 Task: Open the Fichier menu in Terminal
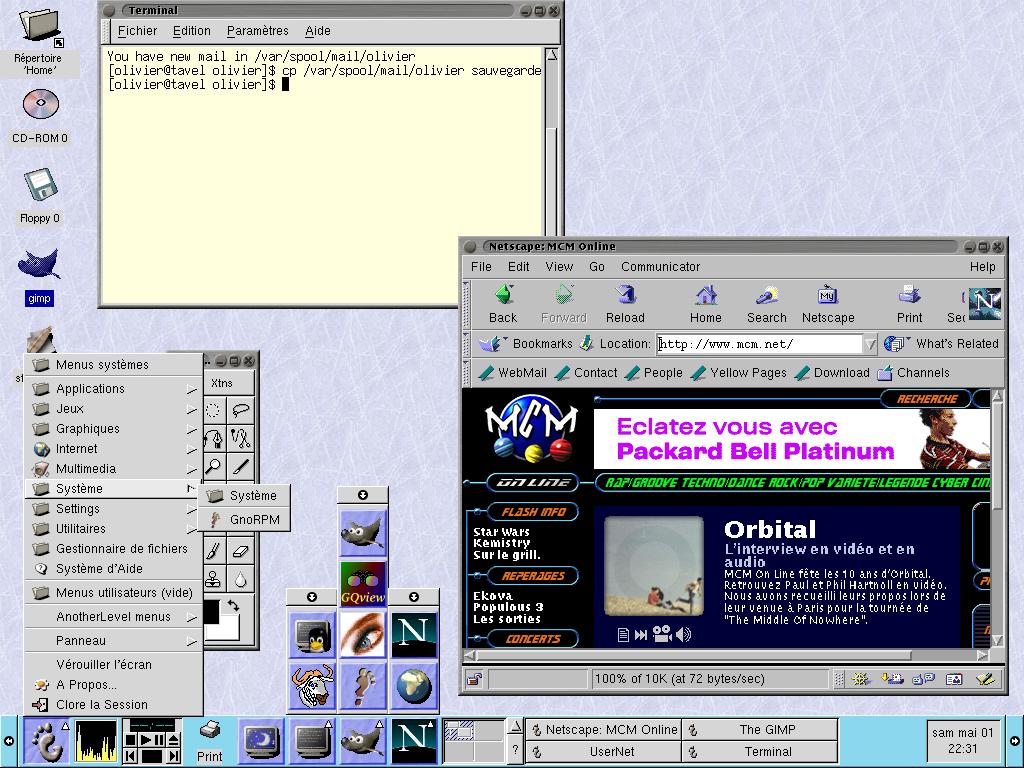(137, 31)
